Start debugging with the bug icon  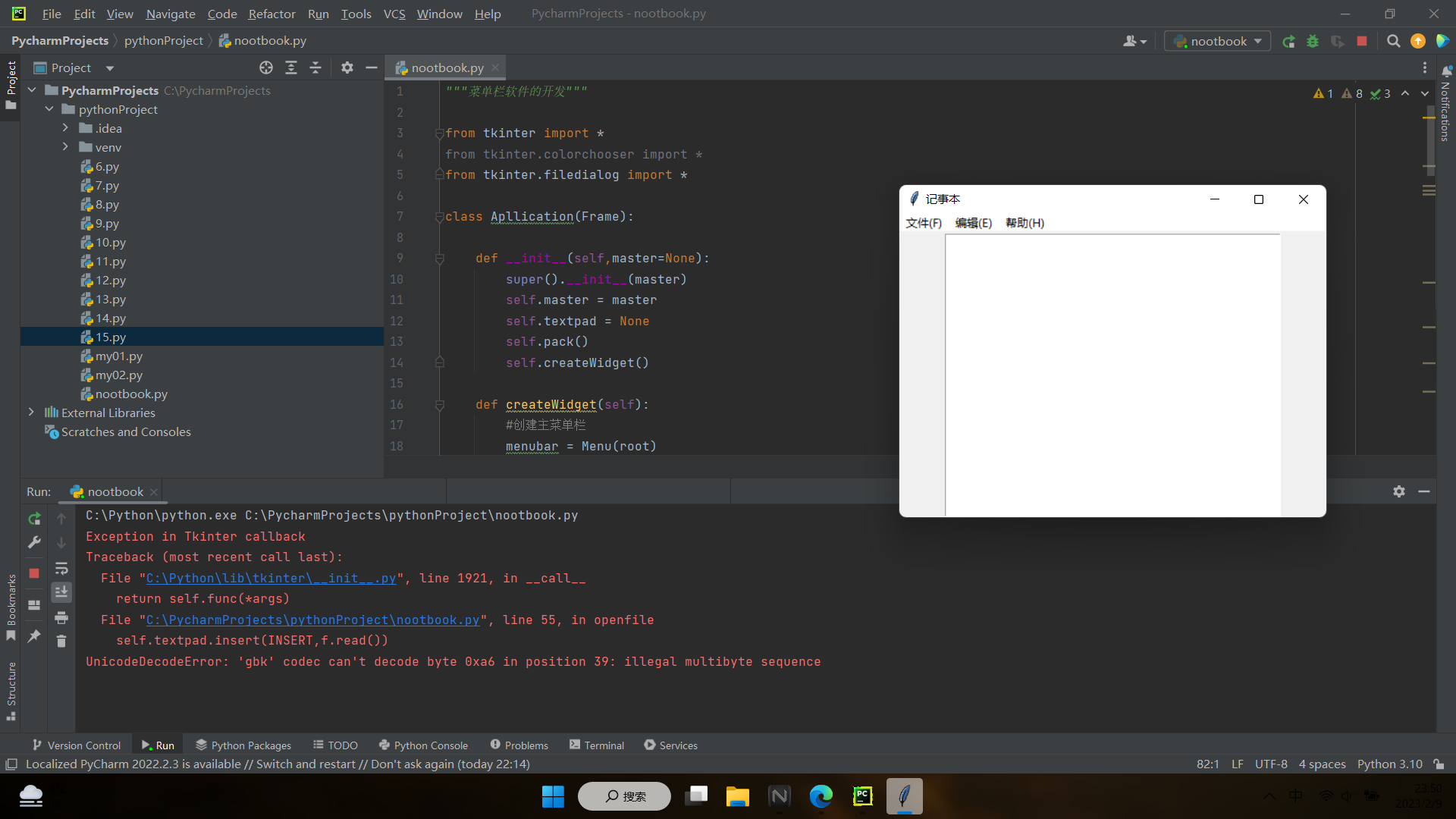pyautogui.click(x=1313, y=41)
